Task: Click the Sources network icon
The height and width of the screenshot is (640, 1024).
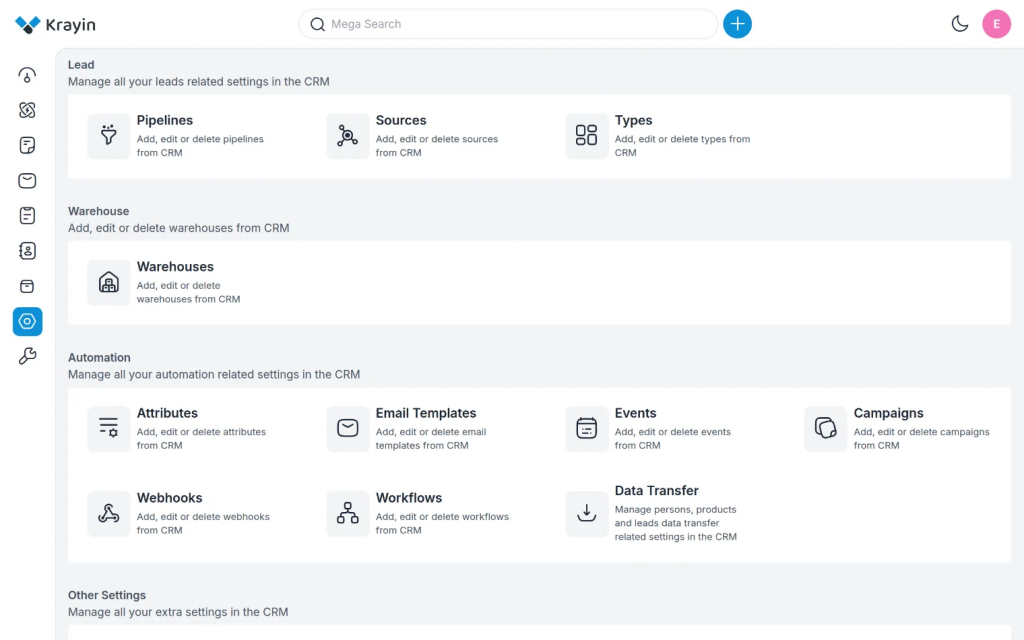Action: coord(347,136)
